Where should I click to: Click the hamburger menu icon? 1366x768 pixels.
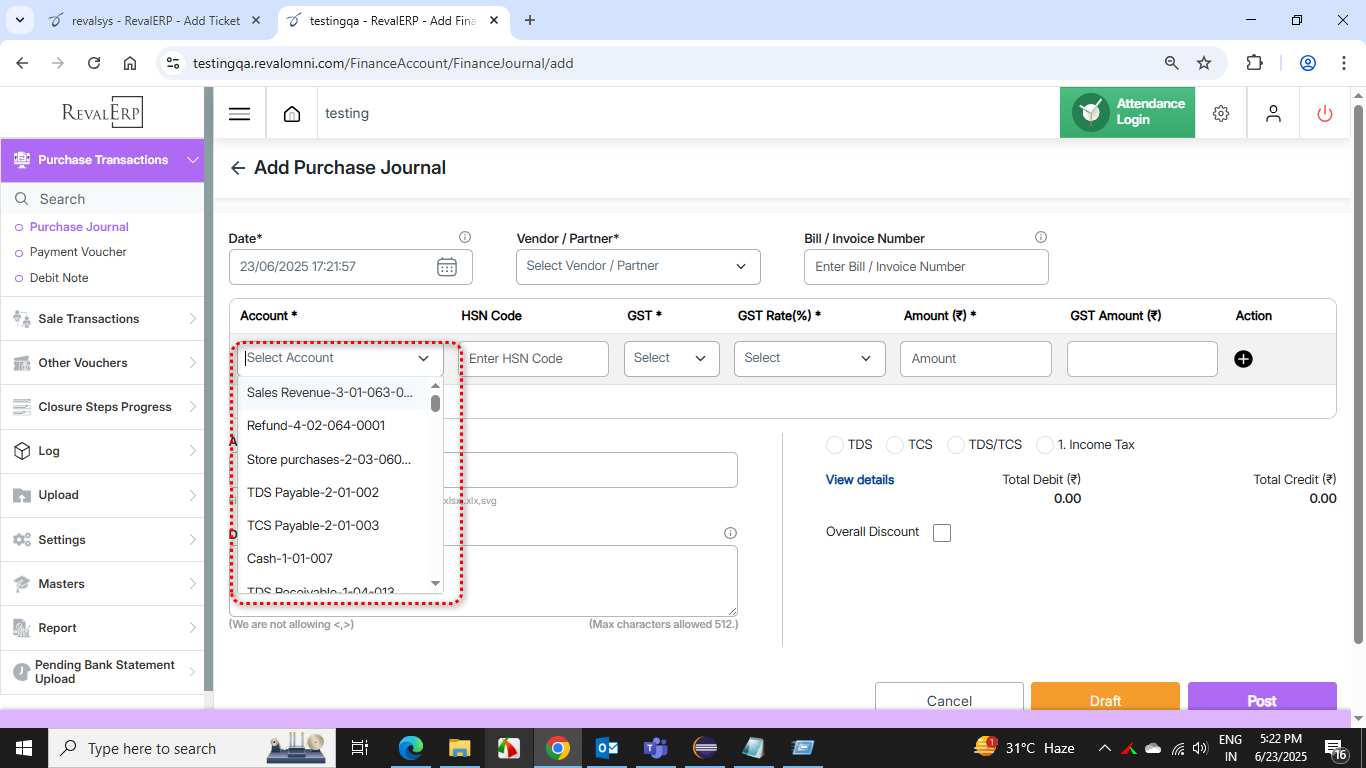[239, 114]
